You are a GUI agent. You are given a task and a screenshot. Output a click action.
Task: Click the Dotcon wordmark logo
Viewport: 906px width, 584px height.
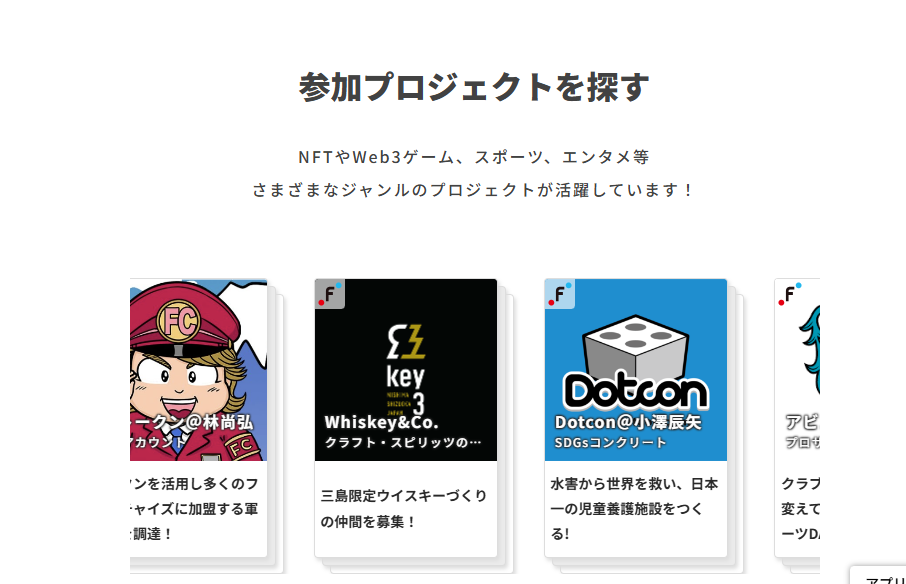click(x=636, y=390)
